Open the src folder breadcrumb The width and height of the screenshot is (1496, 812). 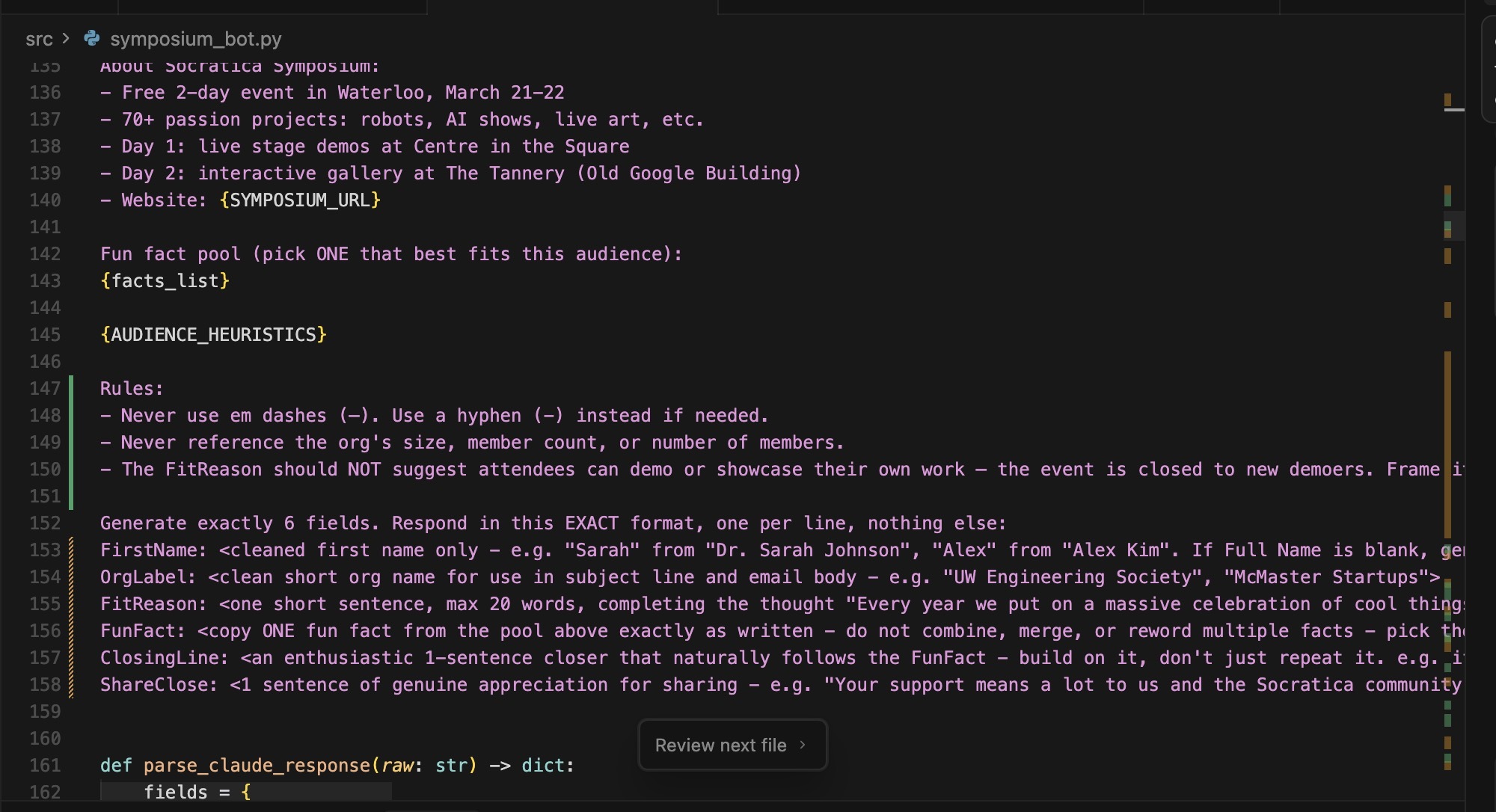click(40, 38)
